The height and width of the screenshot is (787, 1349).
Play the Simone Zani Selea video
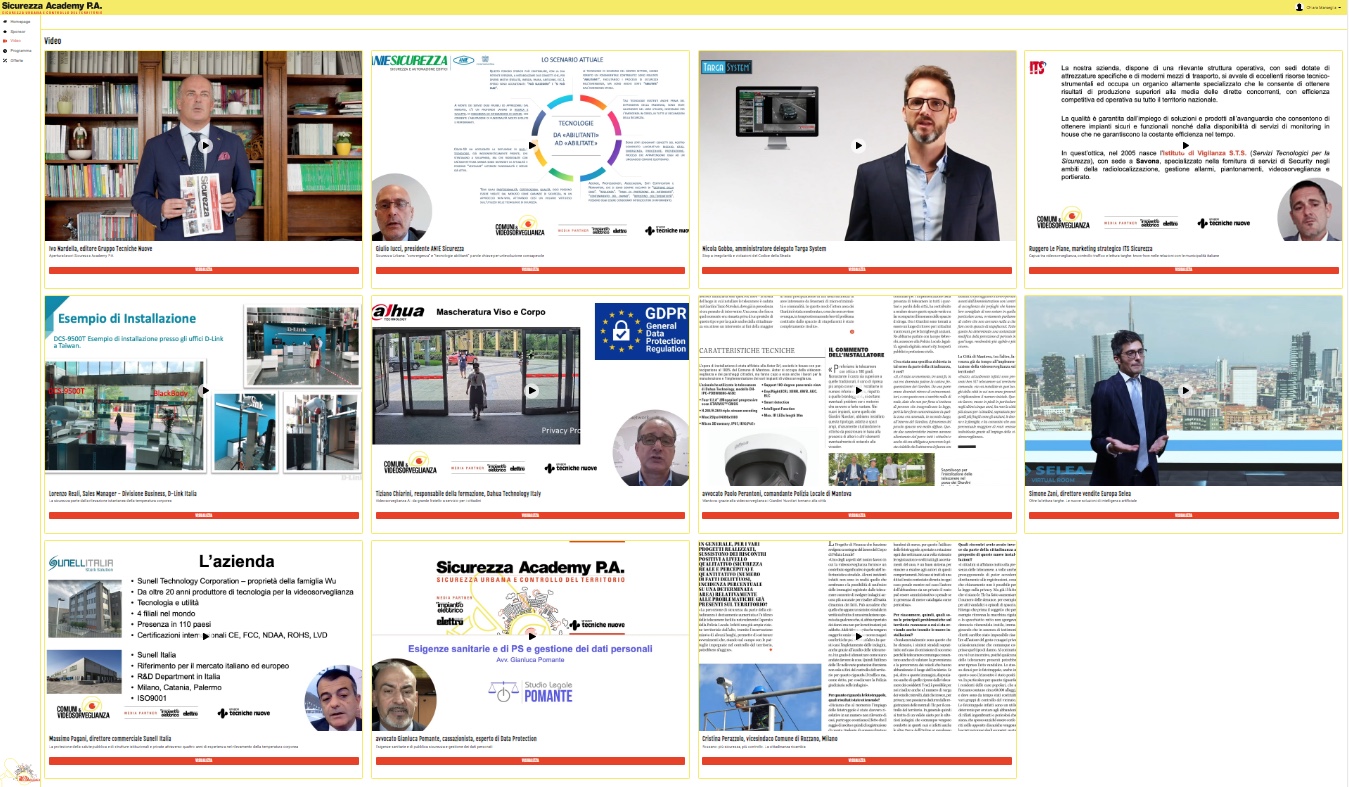(1183, 390)
